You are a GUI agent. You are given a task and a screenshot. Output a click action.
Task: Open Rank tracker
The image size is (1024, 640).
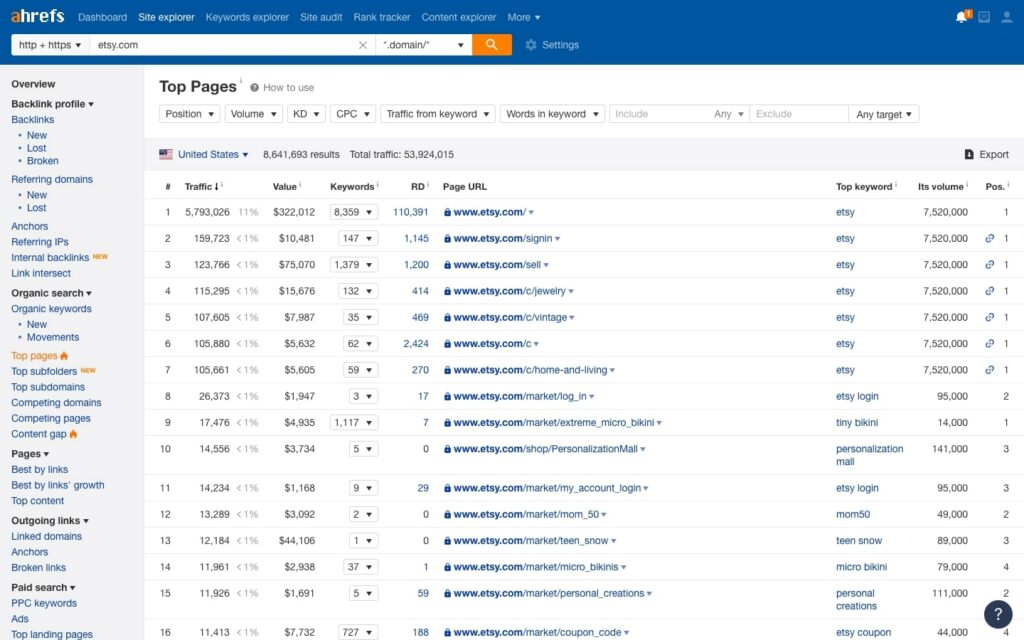[x=382, y=17]
